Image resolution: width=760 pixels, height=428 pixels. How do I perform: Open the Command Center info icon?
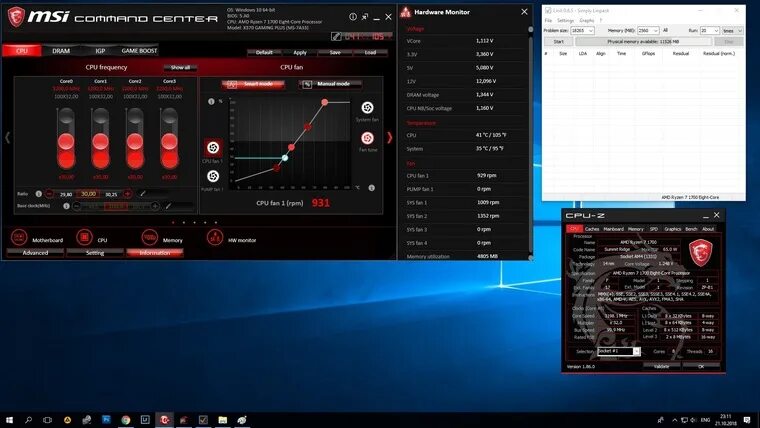pyautogui.click(x=353, y=16)
